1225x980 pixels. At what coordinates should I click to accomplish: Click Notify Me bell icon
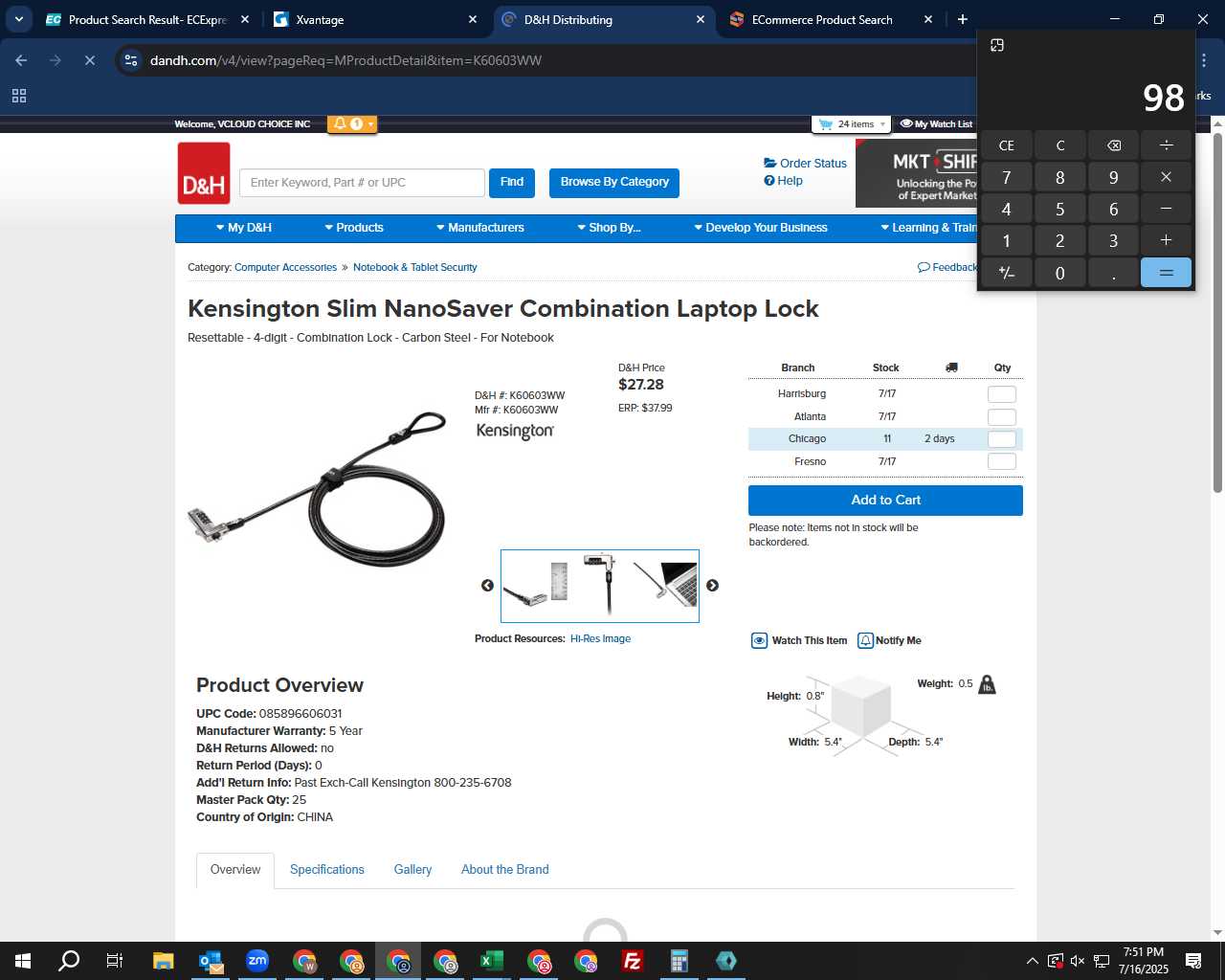865,641
